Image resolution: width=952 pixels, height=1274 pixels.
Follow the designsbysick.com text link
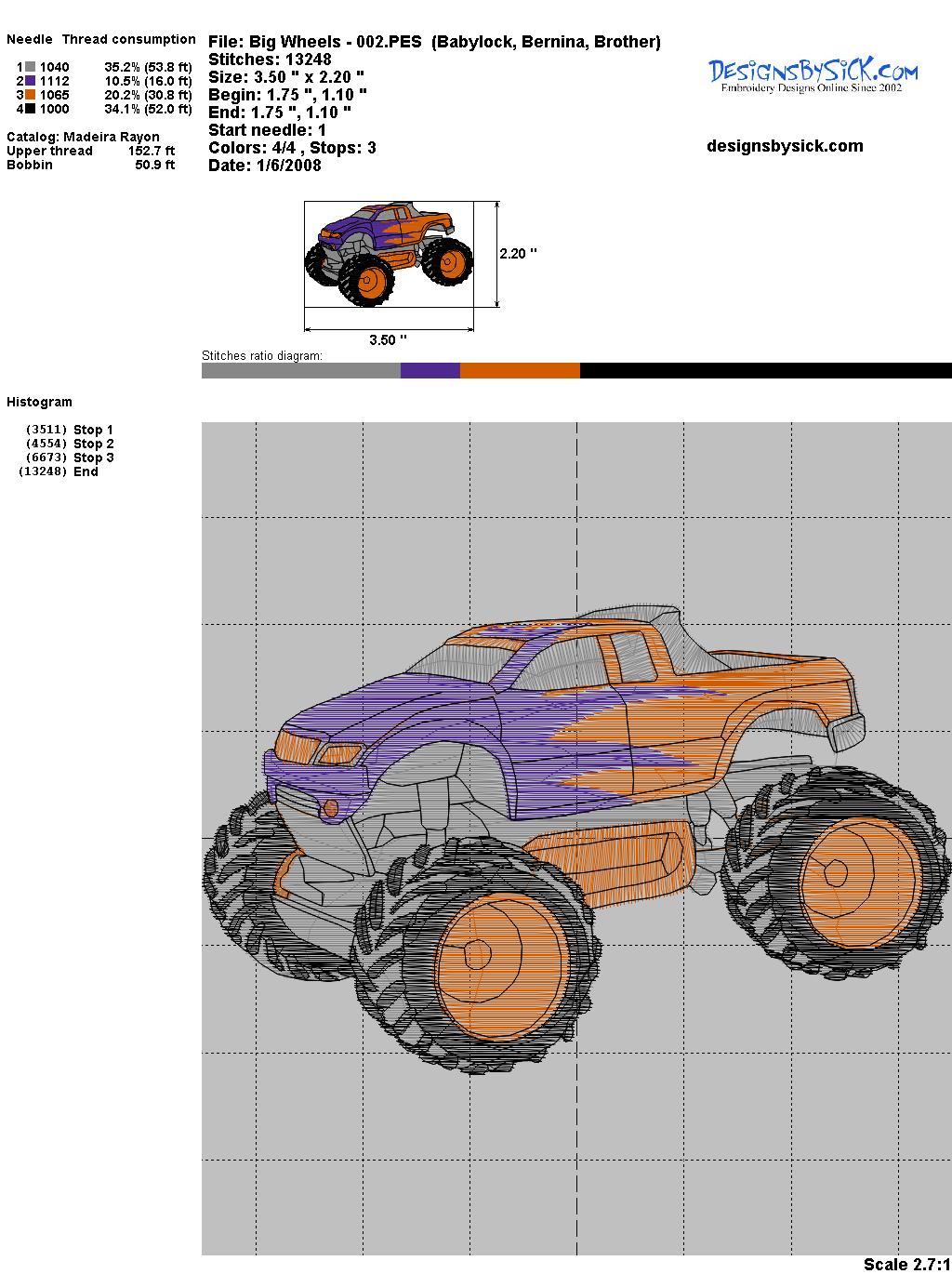point(785,146)
